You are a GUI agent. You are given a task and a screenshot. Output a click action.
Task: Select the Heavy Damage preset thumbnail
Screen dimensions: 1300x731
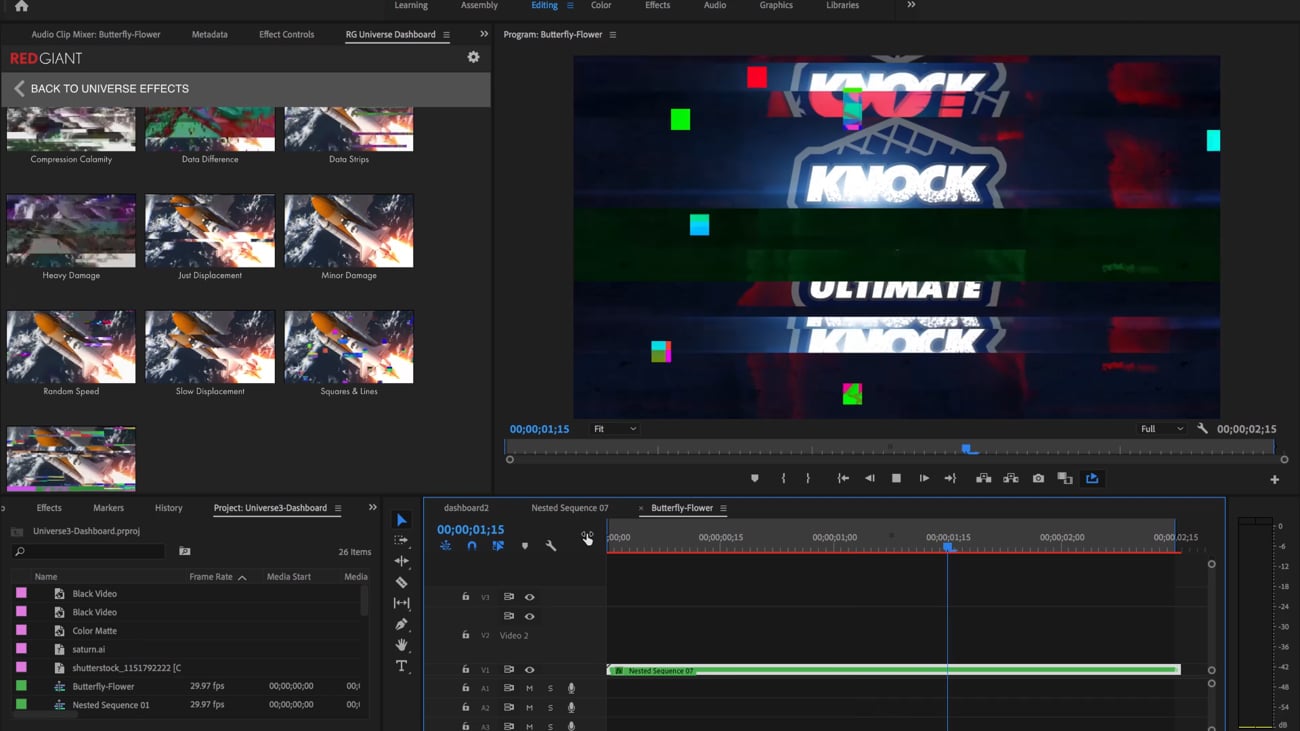(71, 231)
